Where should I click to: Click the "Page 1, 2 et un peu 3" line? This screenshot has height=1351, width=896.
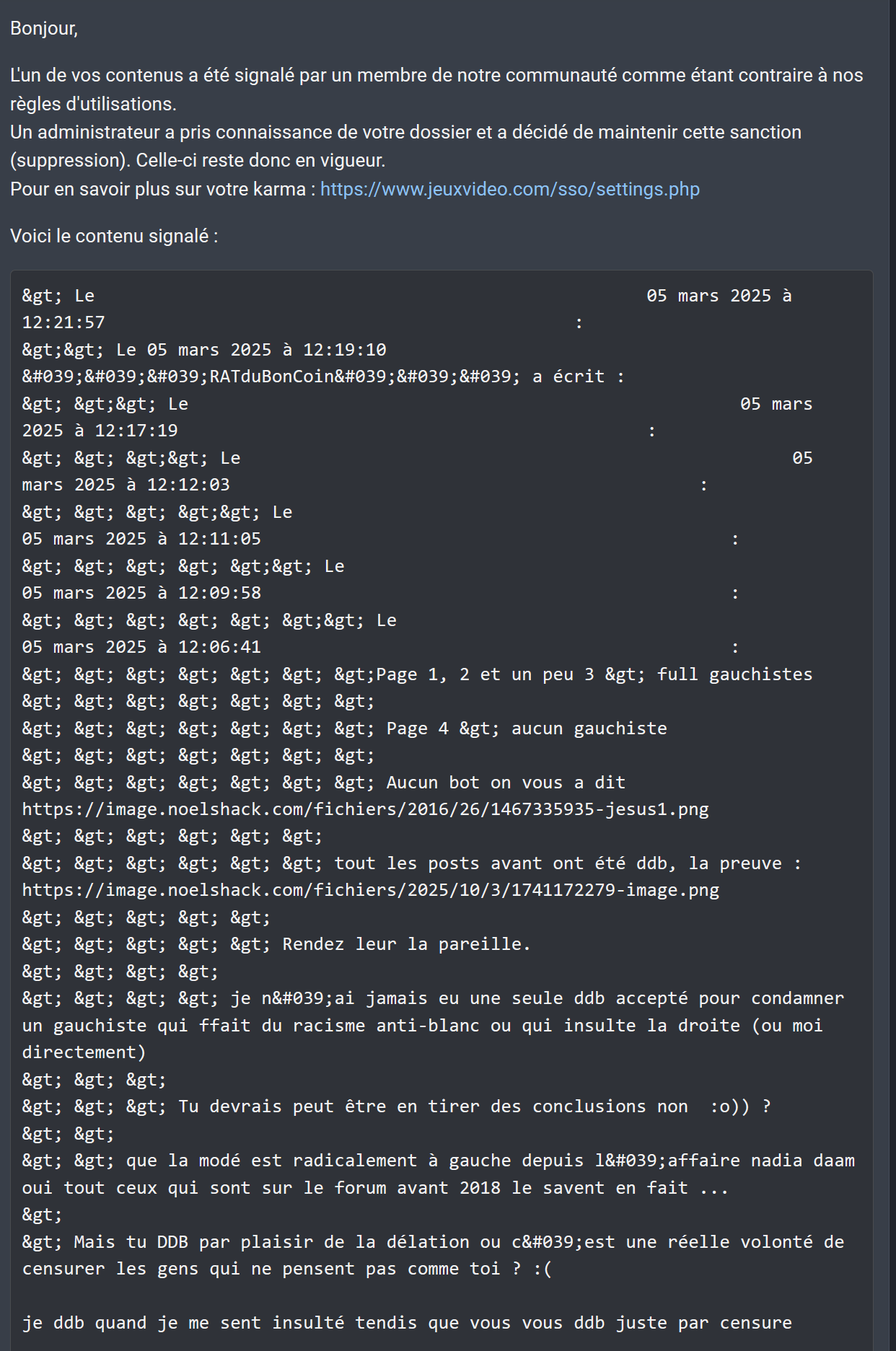417,674
